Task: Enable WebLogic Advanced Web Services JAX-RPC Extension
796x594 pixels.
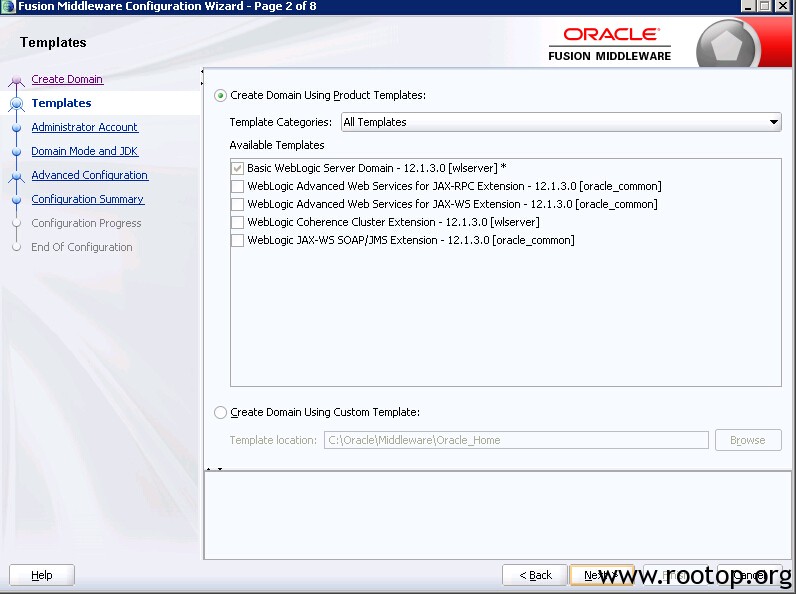Action: (x=237, y=186)
